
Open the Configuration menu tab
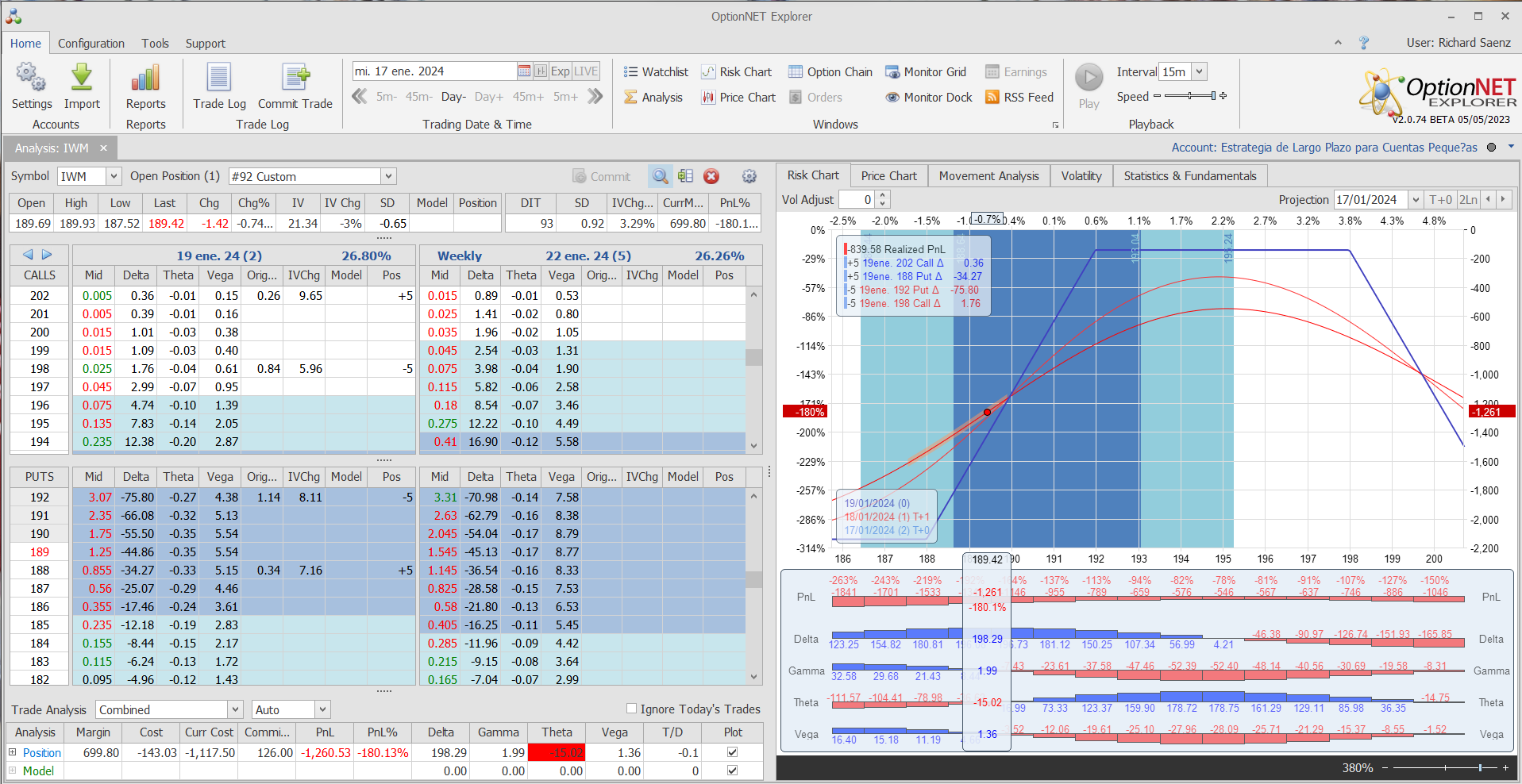[x=91, y=44]
